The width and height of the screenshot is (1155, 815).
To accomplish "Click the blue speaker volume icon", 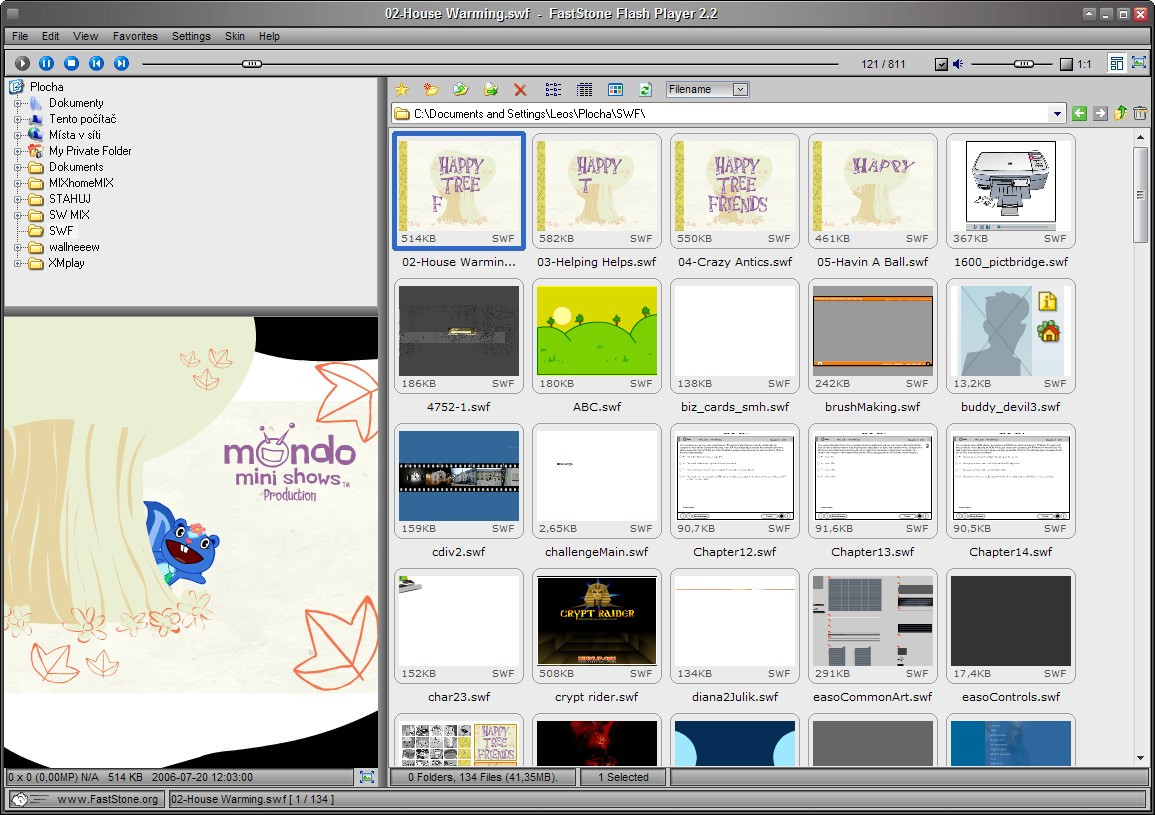I will [958, 64].
